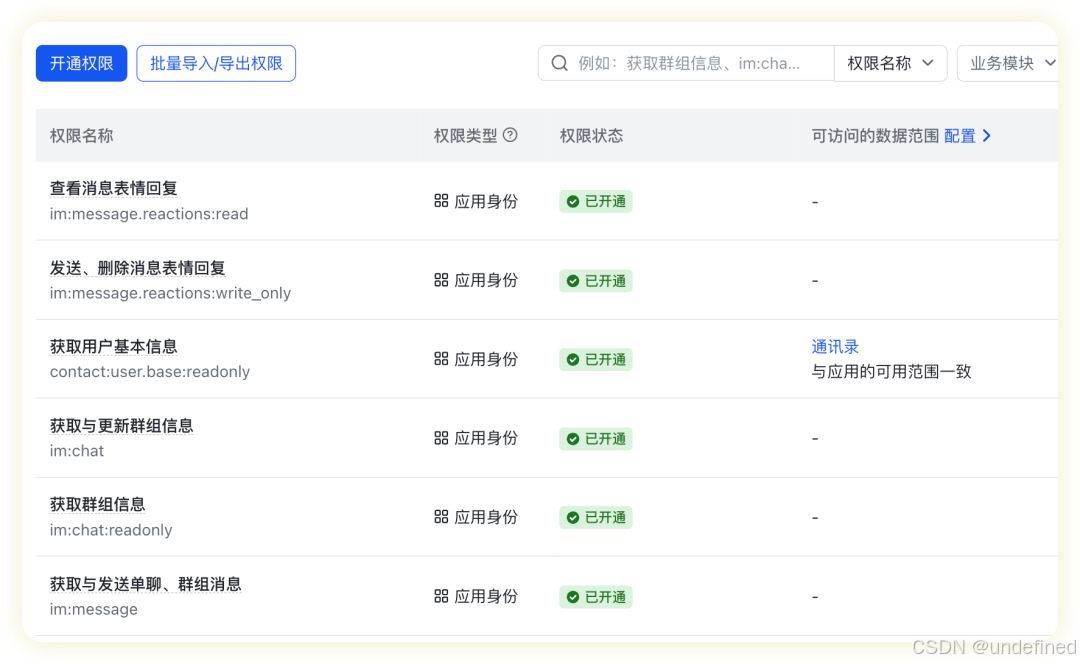Click the grid icon in contact:user.base:readonly row
Image resolution: width=1080 pixels, height=664 pixels.
[441, 359]
